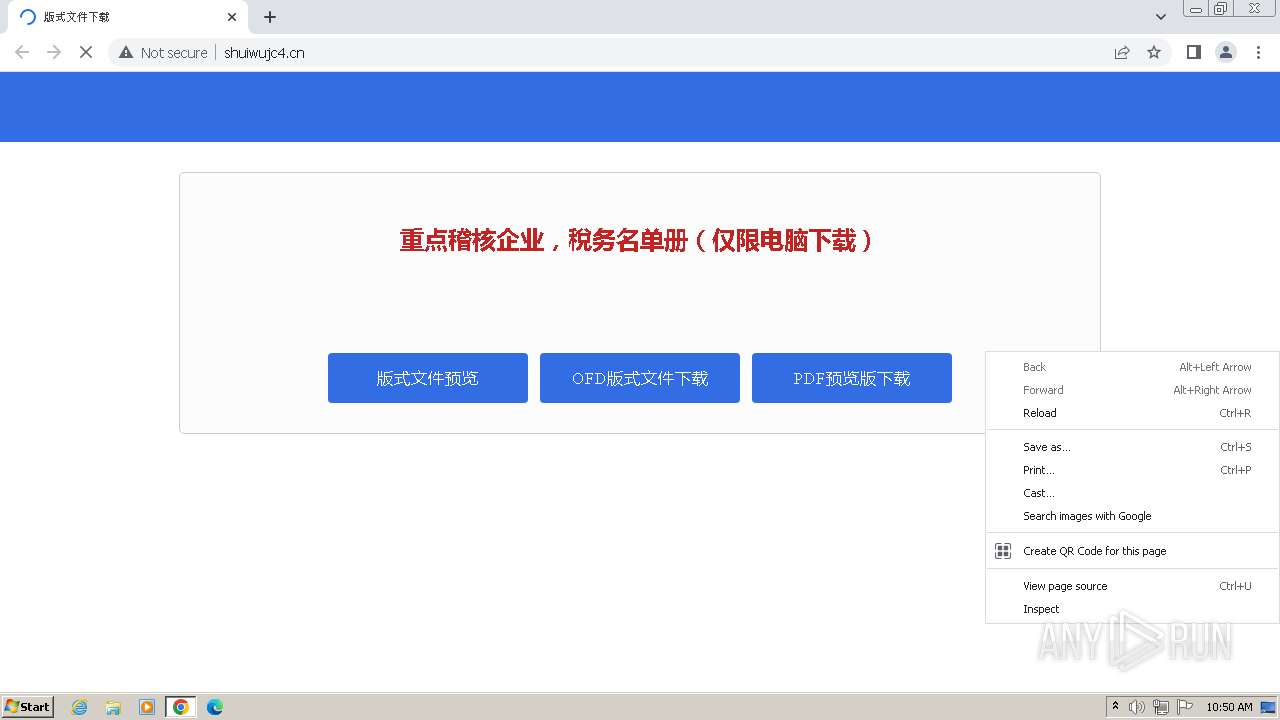
Task: Click the volume speaker tray icon
Action: coord(1137,707)
